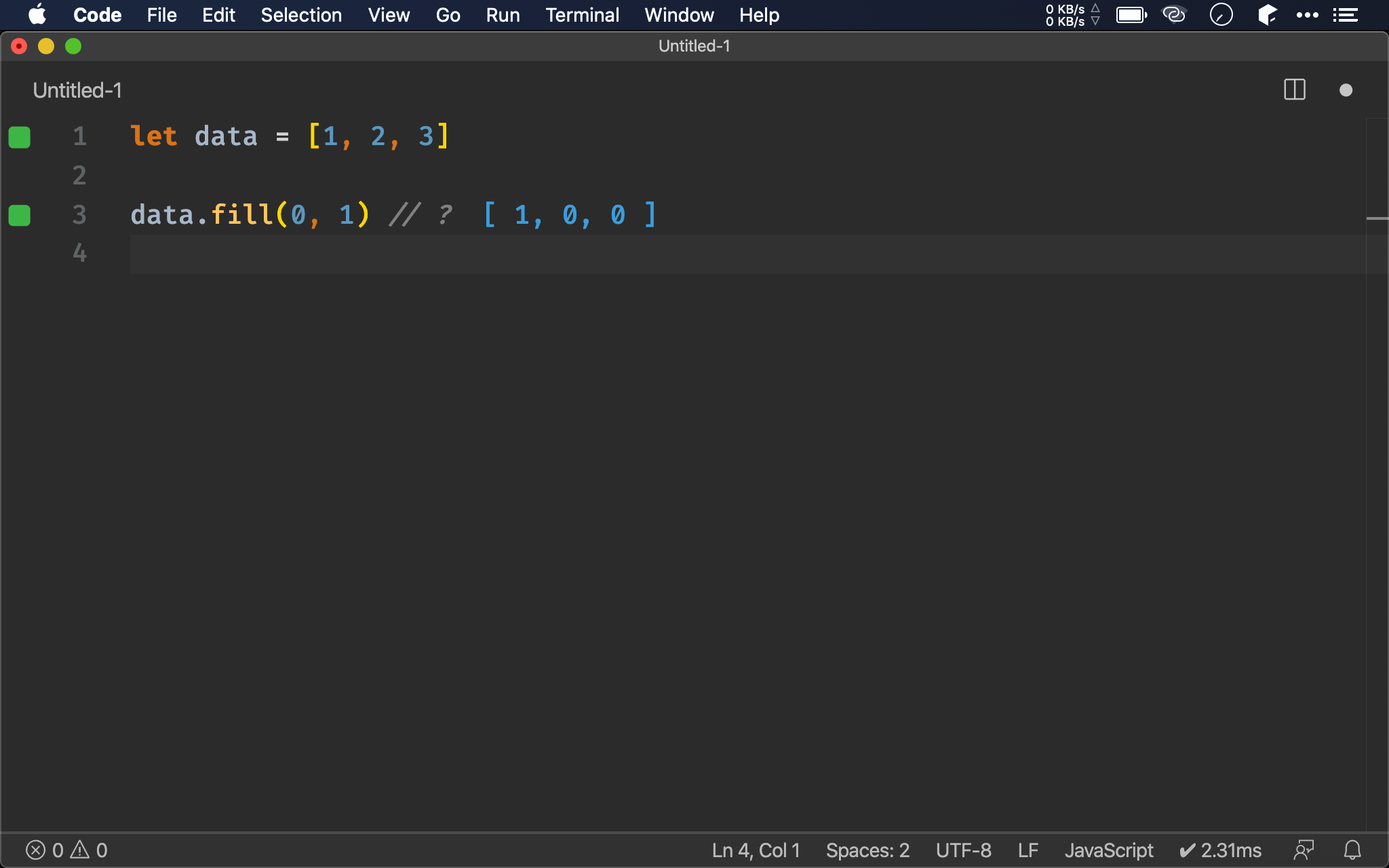Click the round gauge menu bar icon
The height and width of the screenshot is (868, 1389).
point(1221,14)
